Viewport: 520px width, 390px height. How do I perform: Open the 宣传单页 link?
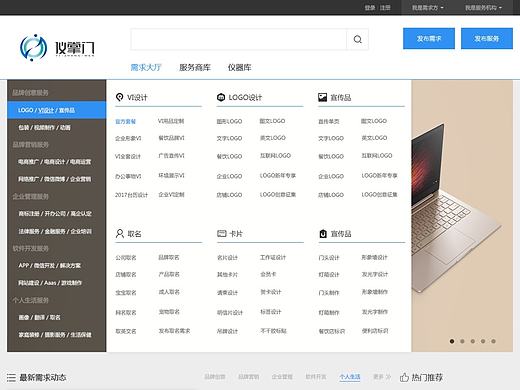pyautogui.click(x=329, y=122)
